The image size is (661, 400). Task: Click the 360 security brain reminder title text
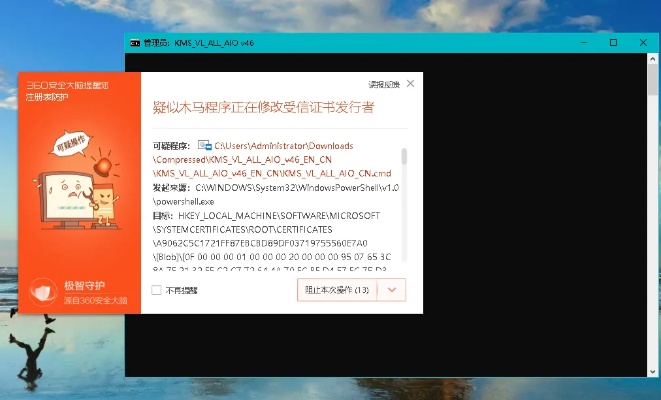(67, 86)
